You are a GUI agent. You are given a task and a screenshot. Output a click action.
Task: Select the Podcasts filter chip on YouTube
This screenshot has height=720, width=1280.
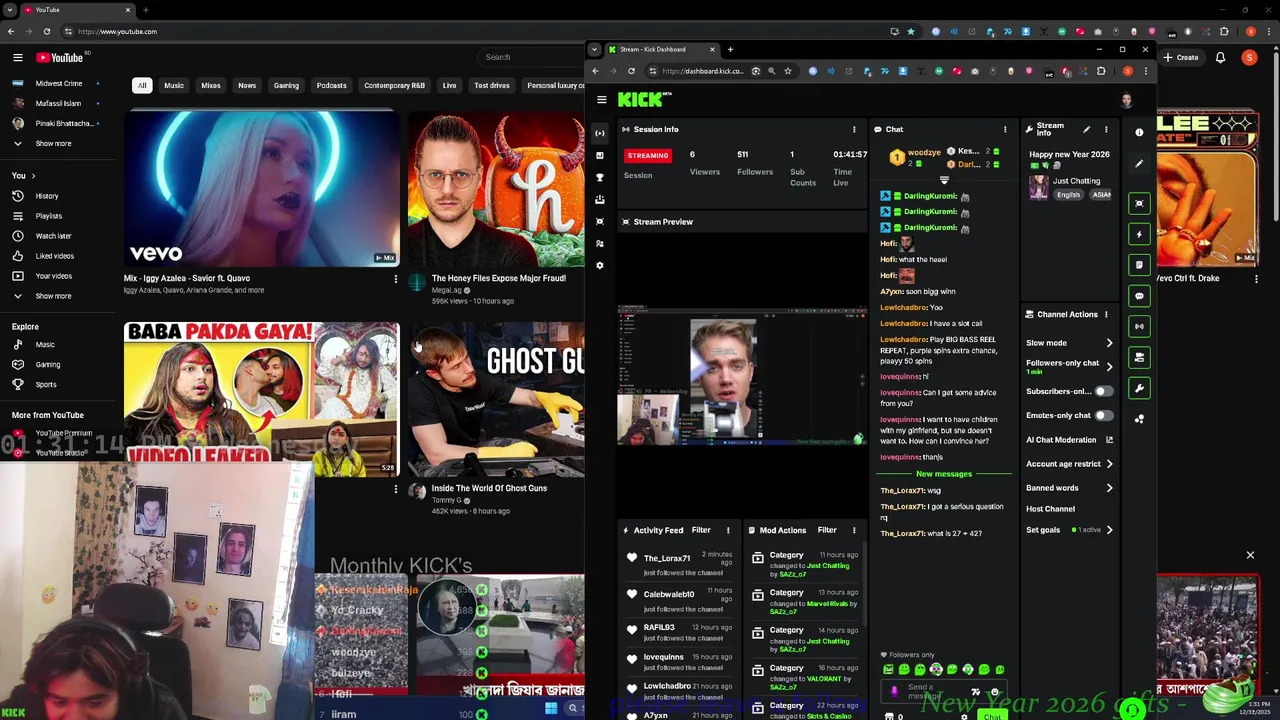[x=331, y=85]
